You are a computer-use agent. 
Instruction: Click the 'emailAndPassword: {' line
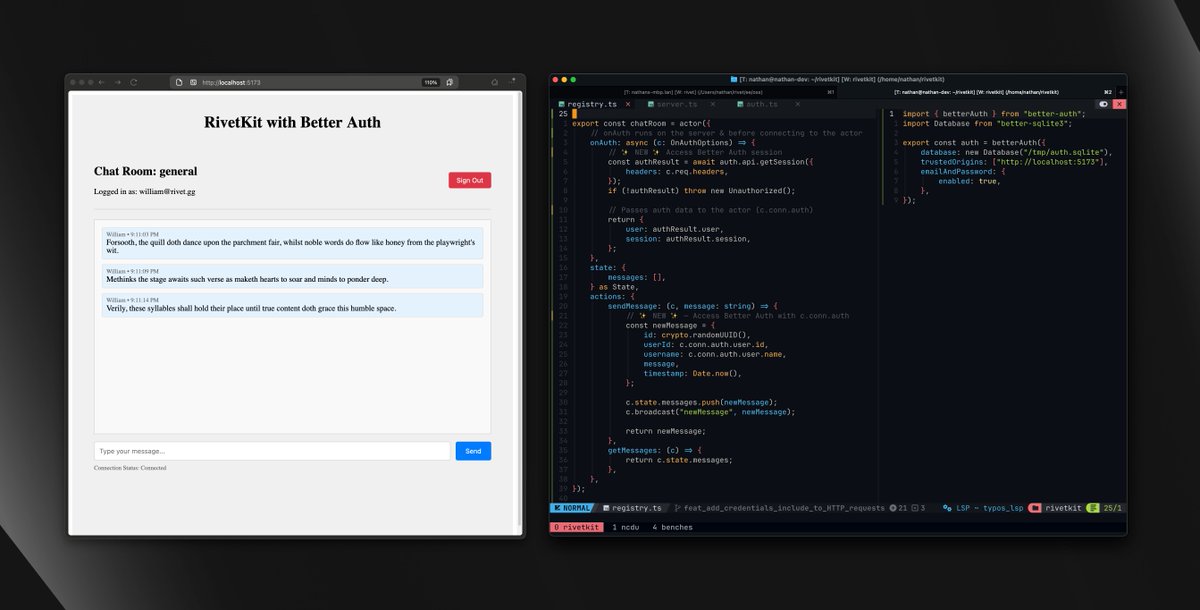pyautogui.click(x=963, y=171)
